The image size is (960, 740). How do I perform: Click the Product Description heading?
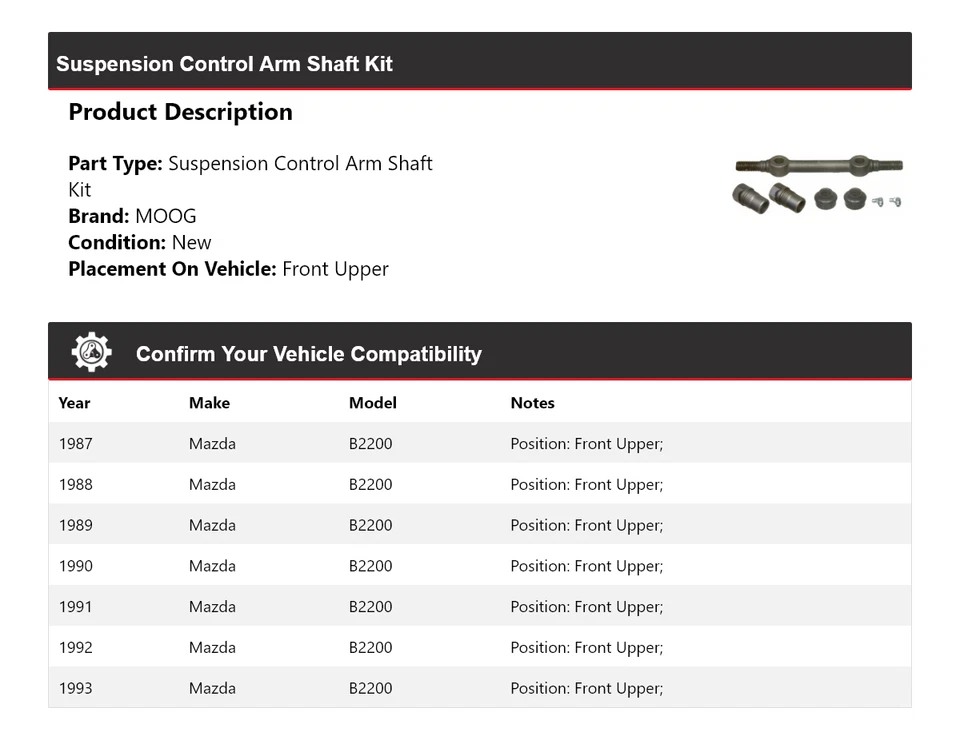point(181,112)
